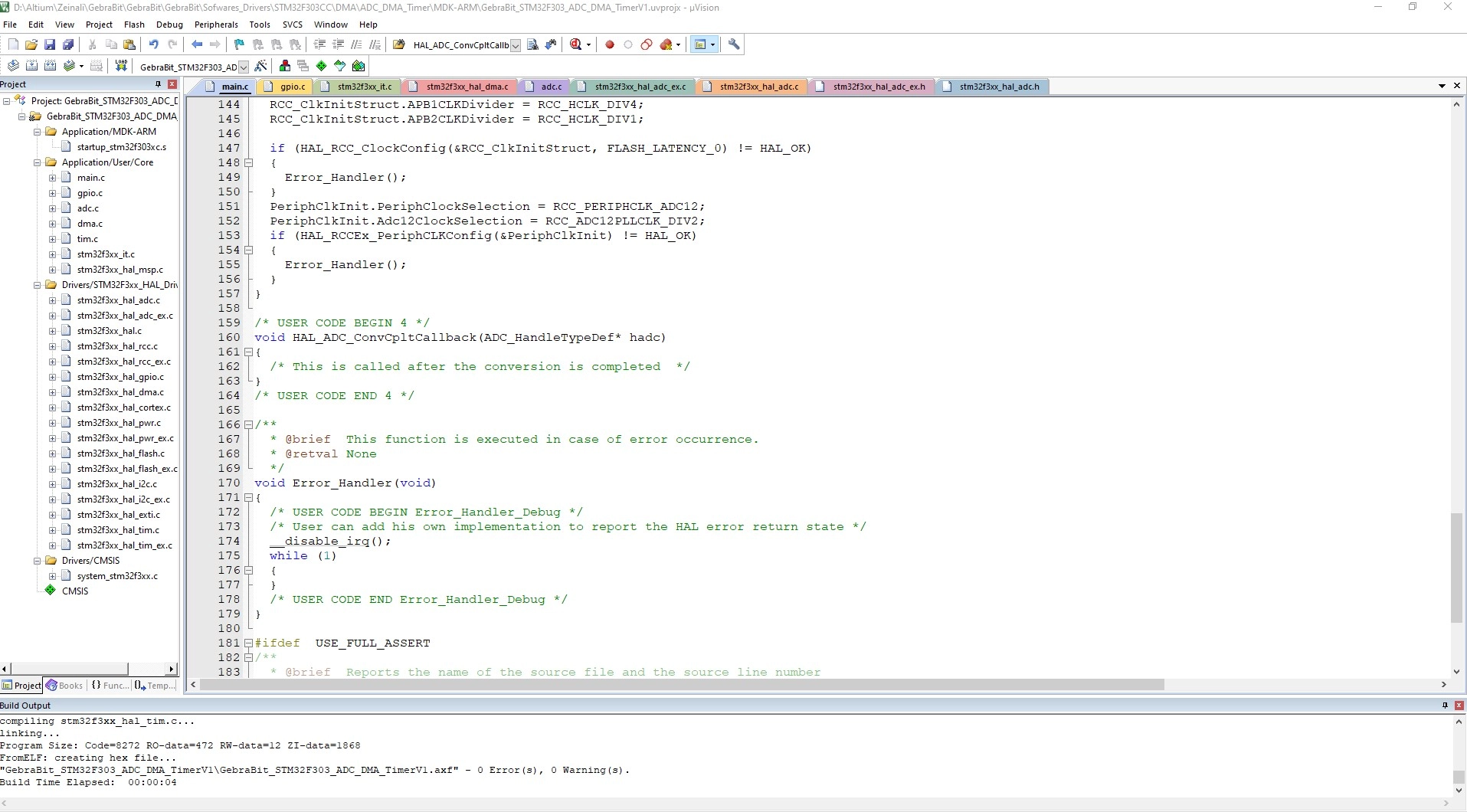Select startup_stm32f303xc.s file
The image size is (1467, 812).
[x=121, y=147]
